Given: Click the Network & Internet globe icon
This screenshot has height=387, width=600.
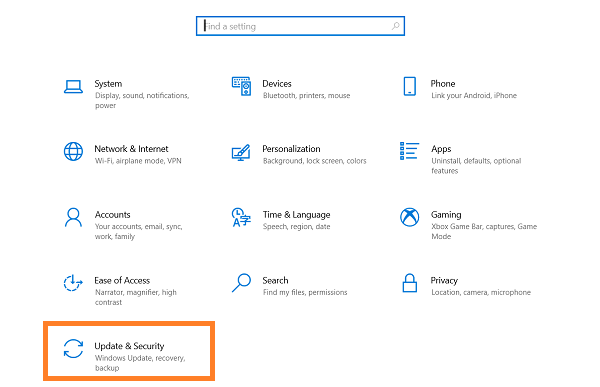Looking at the screenshot, I should tap(73, 152).
